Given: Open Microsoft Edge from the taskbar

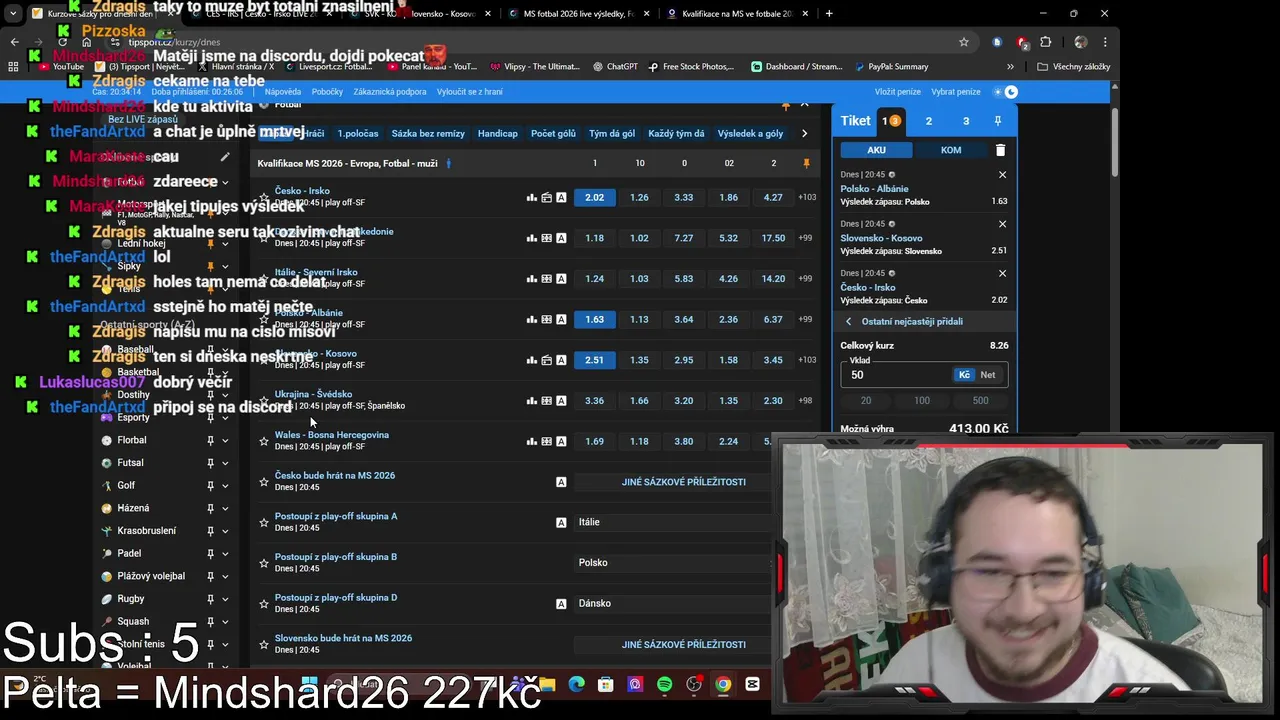Looking at the screenshot, I should coord(577,685).
